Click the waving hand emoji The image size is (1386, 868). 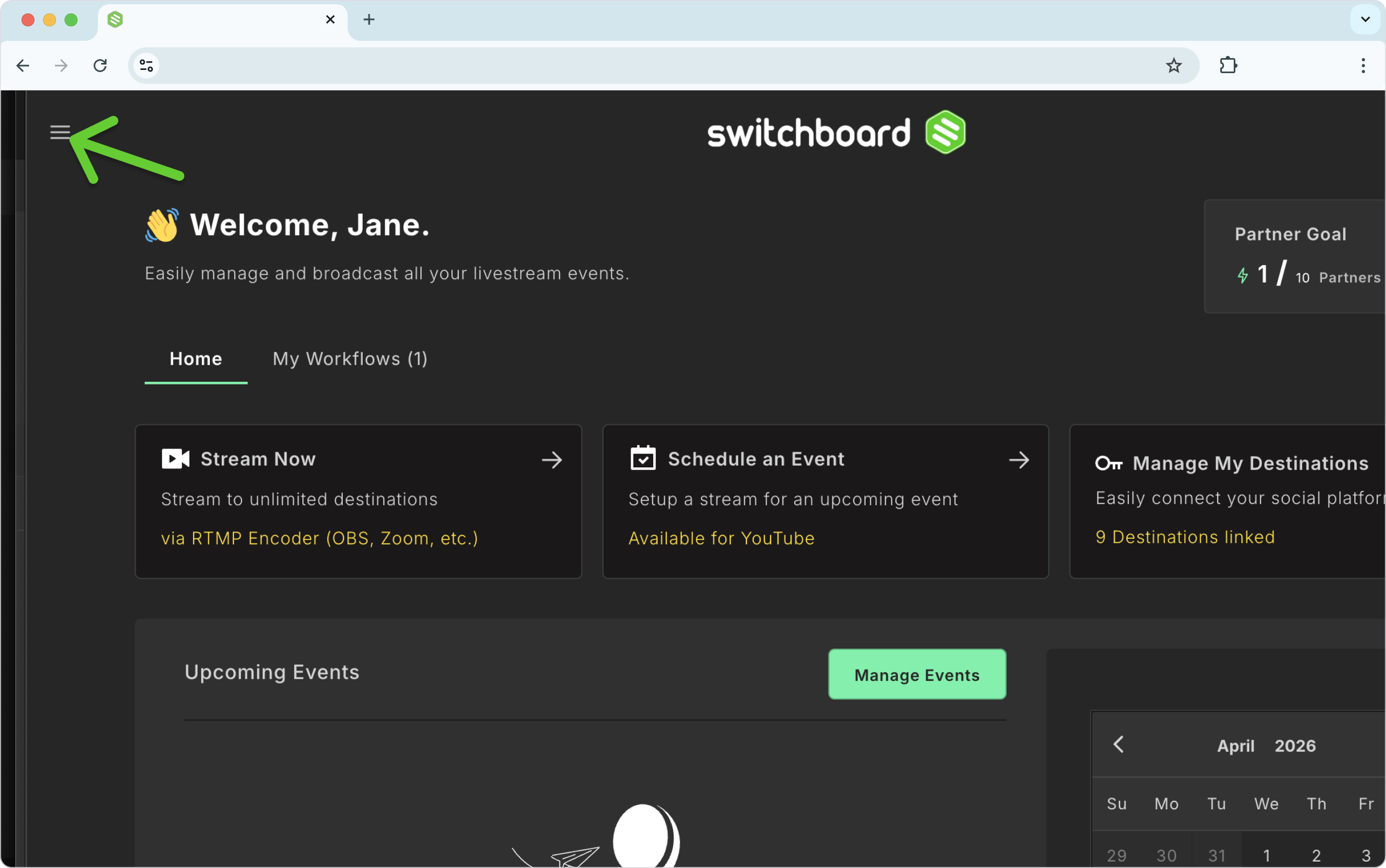(x=162, y=225)
